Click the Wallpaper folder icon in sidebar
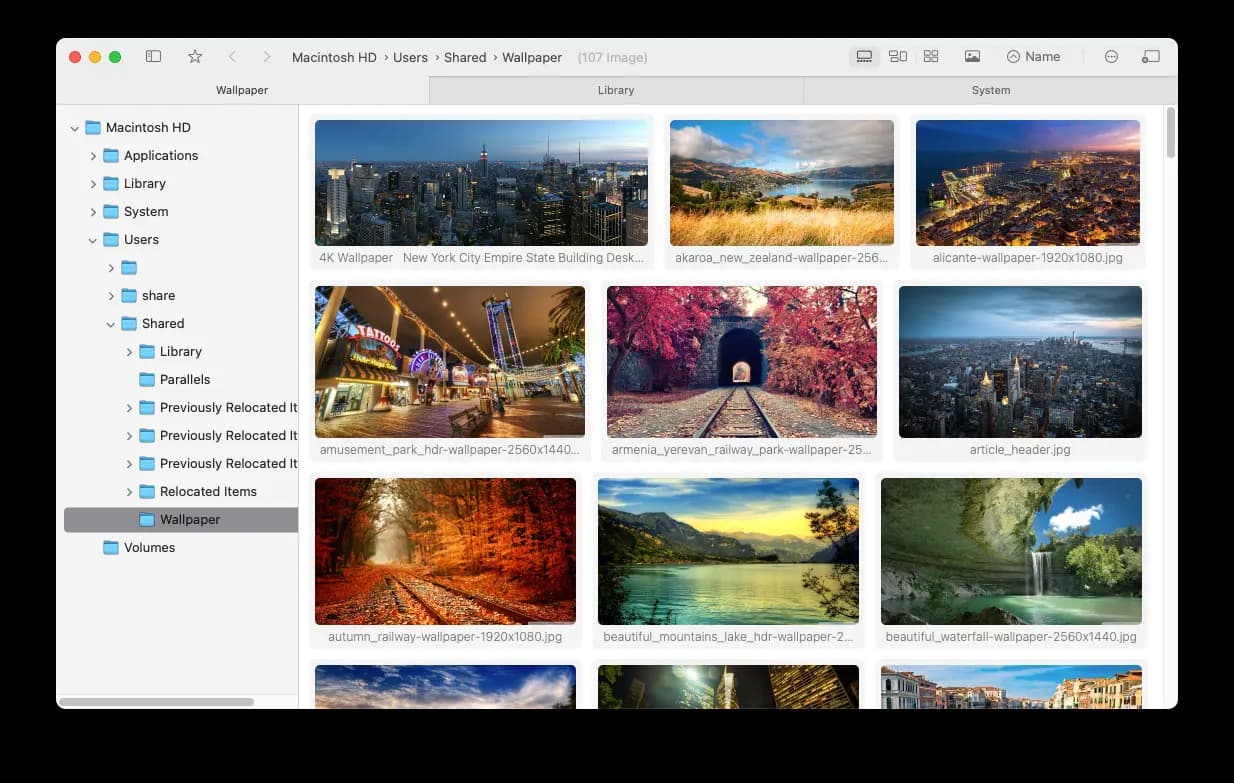This screenshot has width=1234, height=783. click(147, 520)
